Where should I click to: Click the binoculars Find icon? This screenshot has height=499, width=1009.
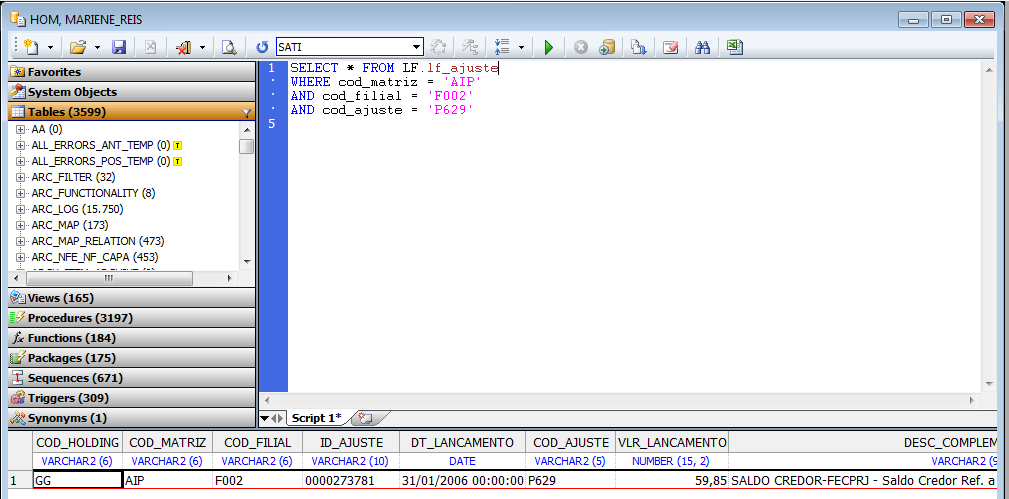point(702,47)
